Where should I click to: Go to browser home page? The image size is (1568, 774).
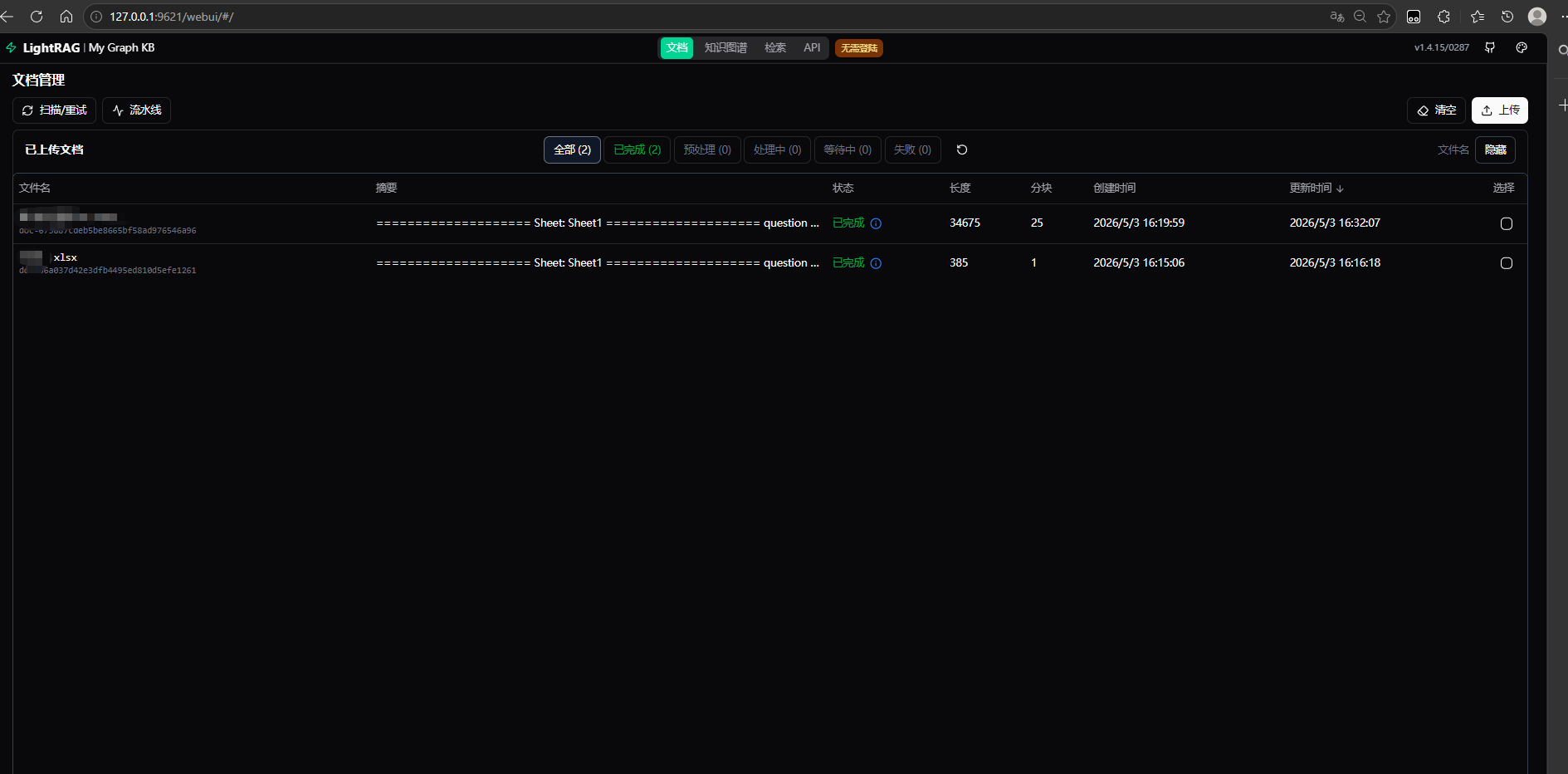tap(66, 17)
